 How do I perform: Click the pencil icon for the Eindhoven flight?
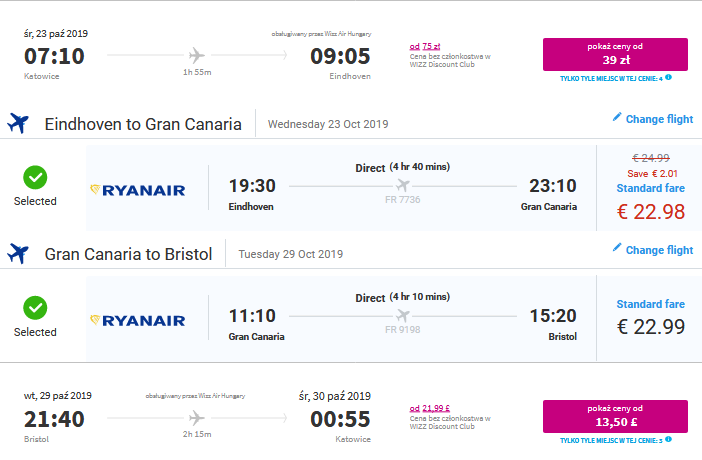tap(617, 117)
